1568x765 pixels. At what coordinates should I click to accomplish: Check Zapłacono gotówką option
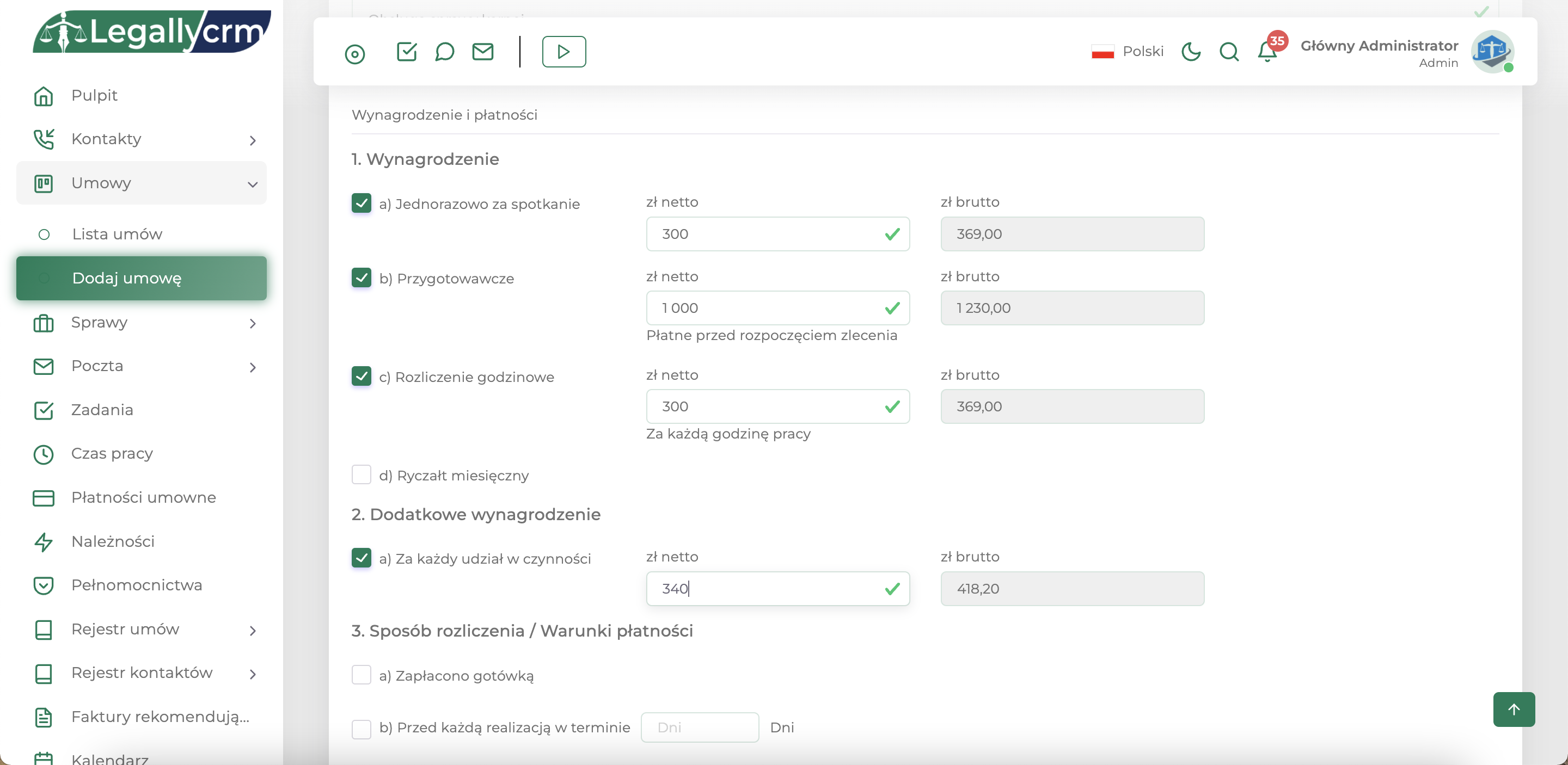362,674
